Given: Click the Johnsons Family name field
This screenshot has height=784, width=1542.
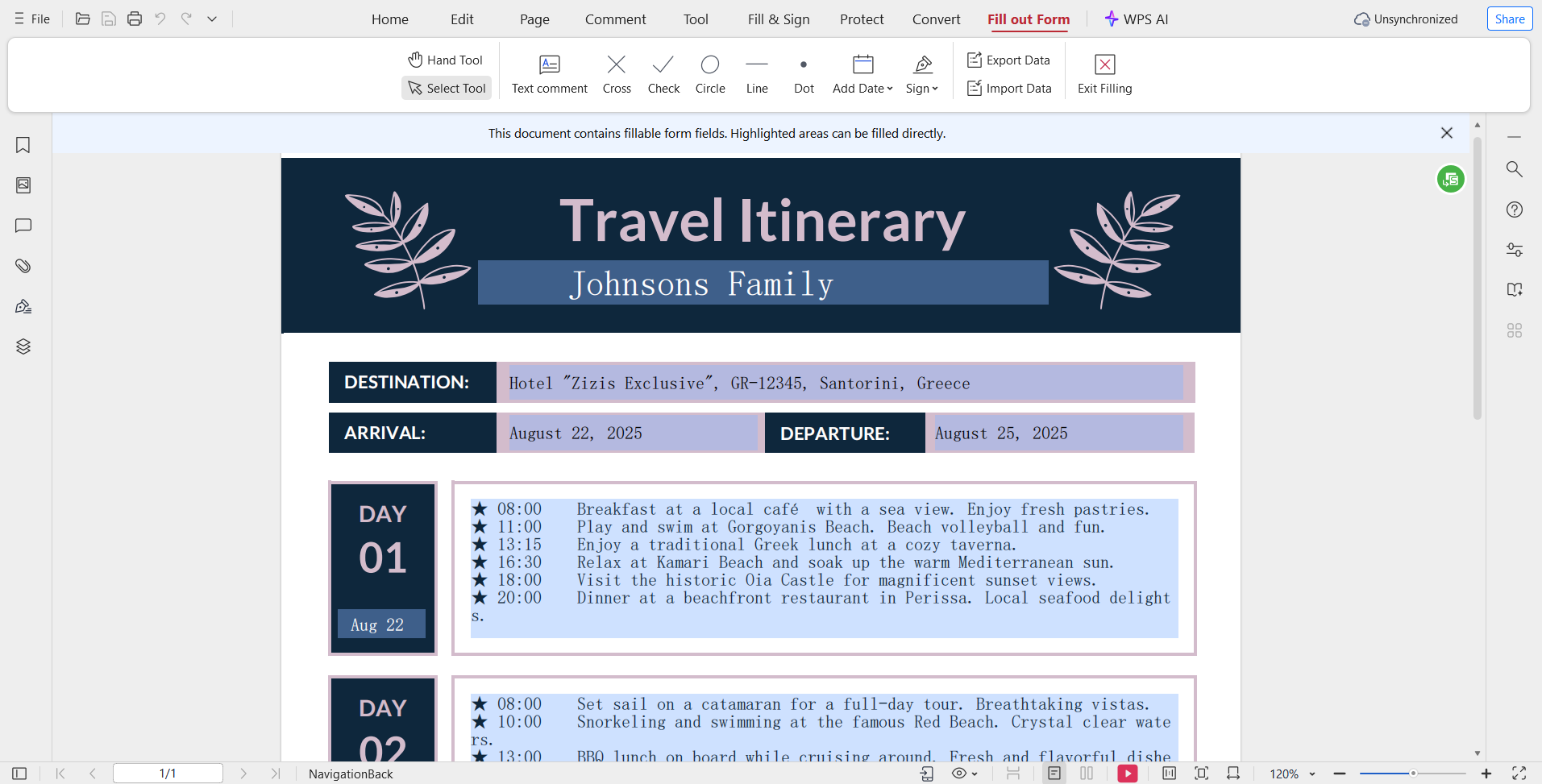Looking at the screenshot, I should 763,283.
